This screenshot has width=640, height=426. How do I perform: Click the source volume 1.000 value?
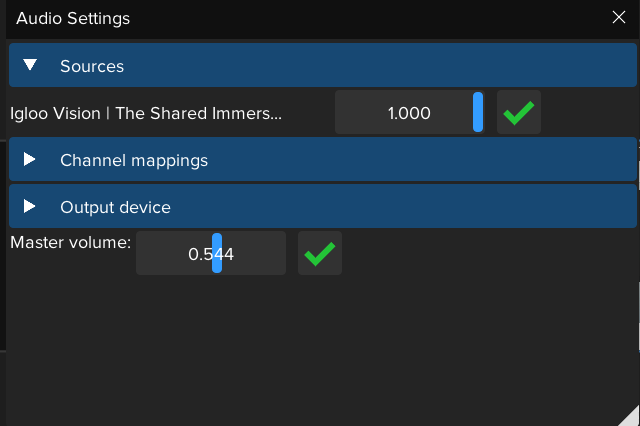coord(409,113)
